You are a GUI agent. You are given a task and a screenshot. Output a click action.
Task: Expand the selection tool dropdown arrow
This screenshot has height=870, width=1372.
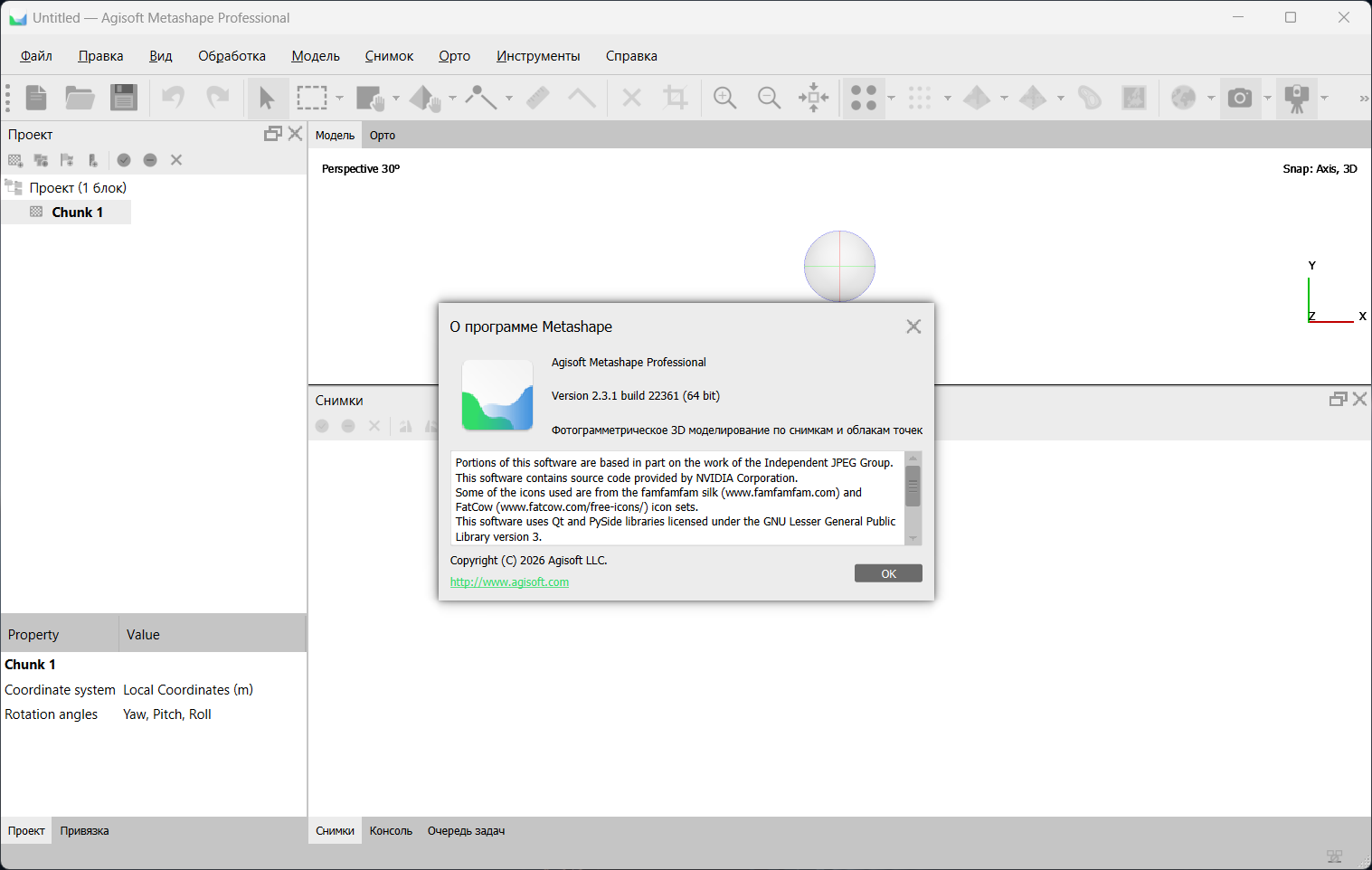coord(339,98)
